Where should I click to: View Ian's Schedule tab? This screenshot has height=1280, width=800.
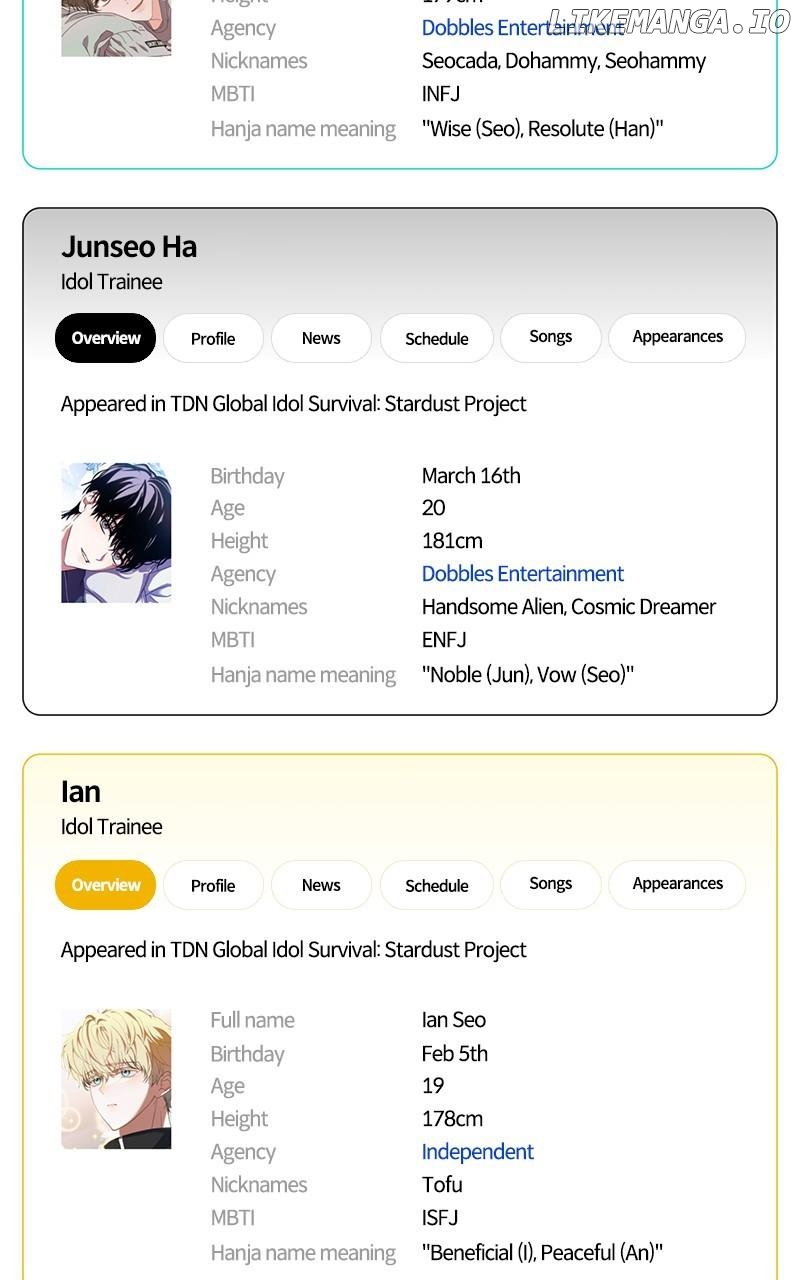point(437,885)
